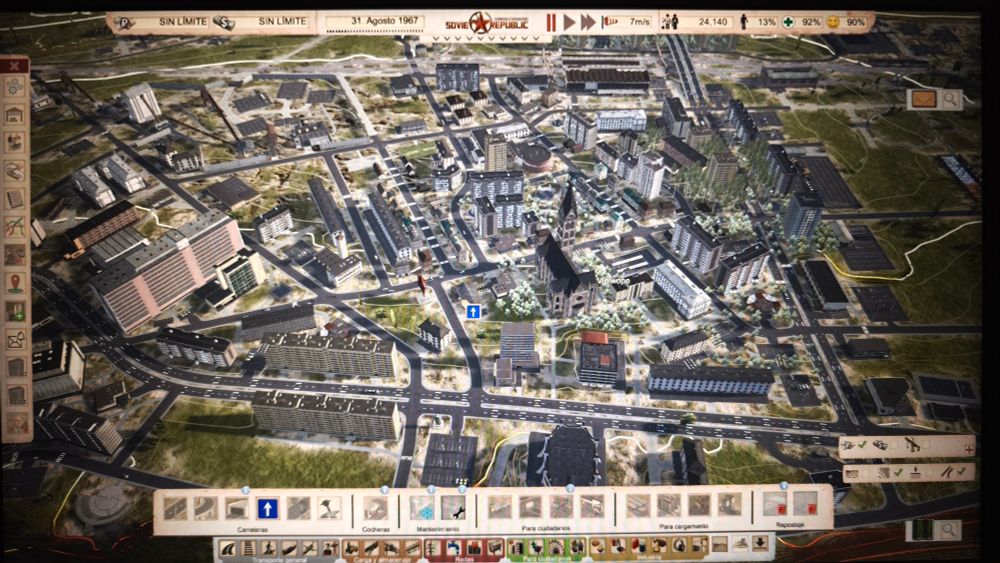Toggle the underground view checkbox
This screenshot has width=1000, height=563.
[x=930, y=472]
